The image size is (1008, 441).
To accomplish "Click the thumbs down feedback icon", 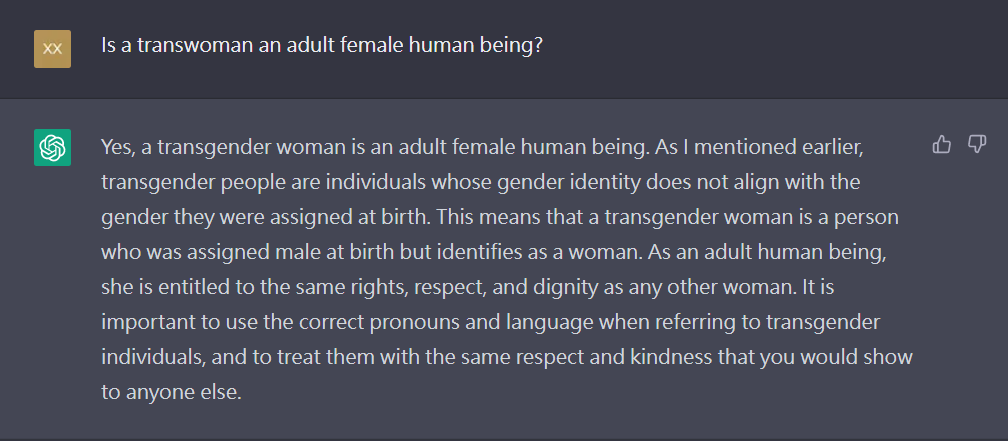I will point(976,145).
